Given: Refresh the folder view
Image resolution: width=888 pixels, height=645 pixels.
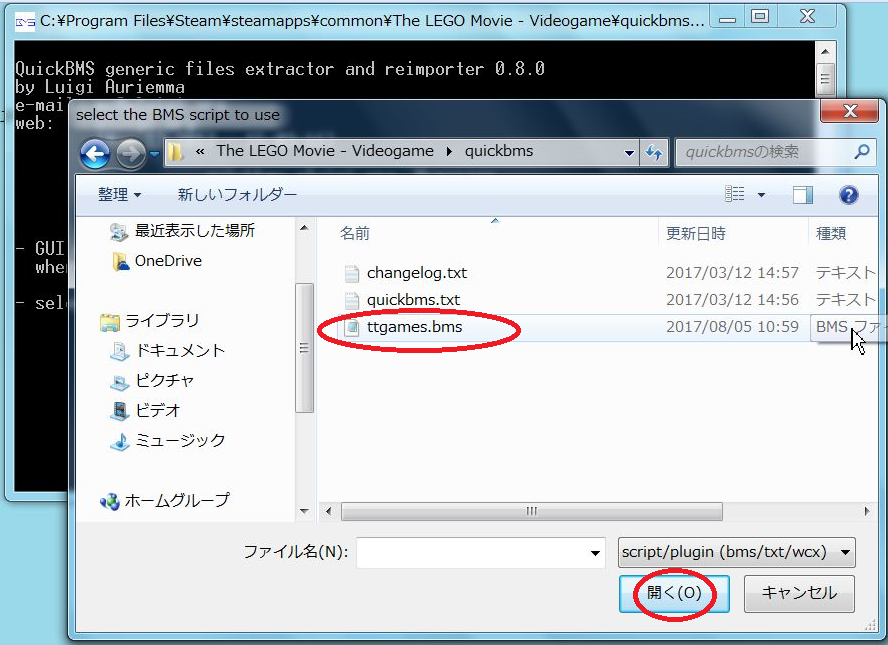Looking at the screenshot, I should click(654, 152).
